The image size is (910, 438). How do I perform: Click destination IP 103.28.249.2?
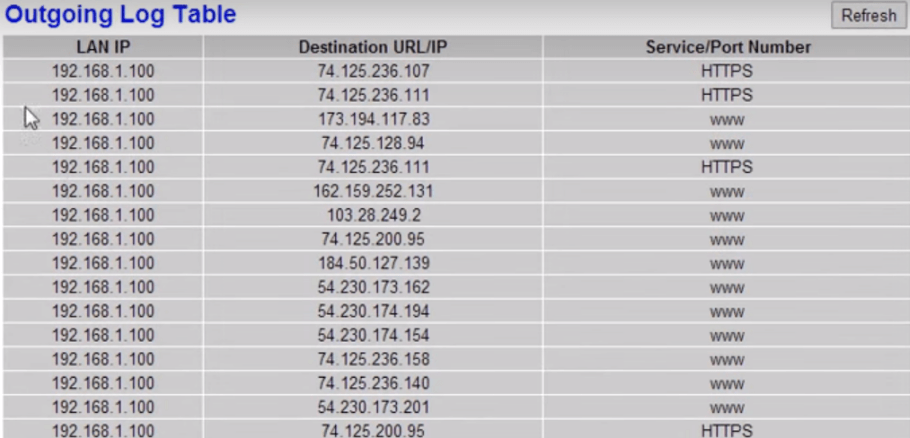(373, 215)
